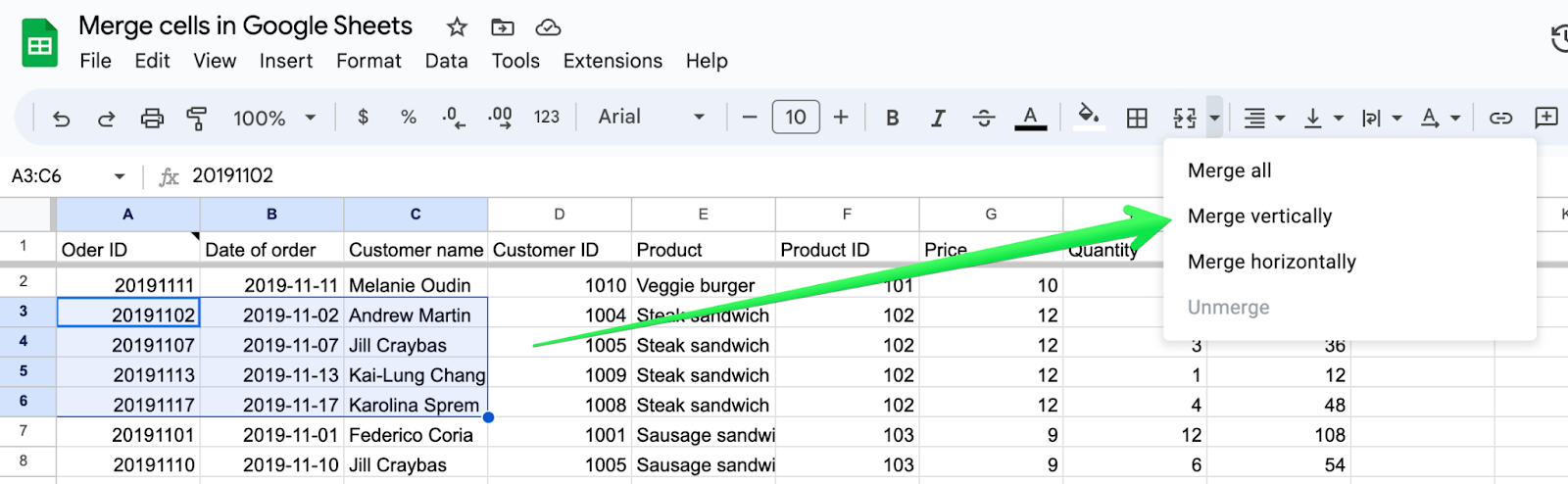Screen dimensions: 1568x484
Task: Increase decimal places
Action: point(500,118)
